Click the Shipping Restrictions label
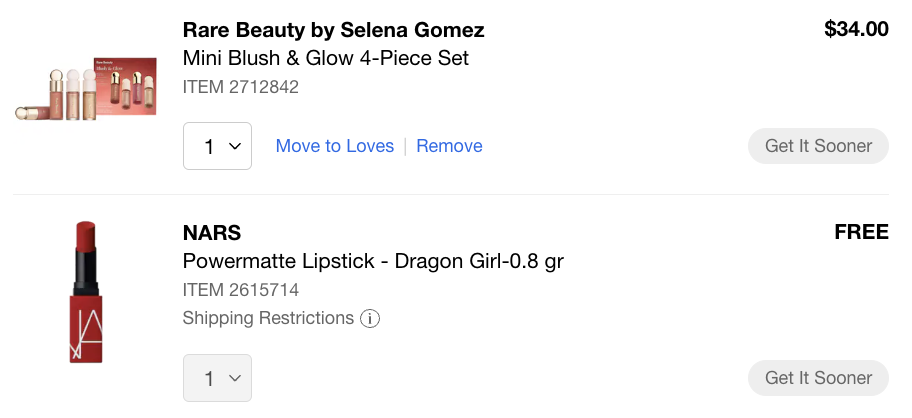 click(268, 319)
